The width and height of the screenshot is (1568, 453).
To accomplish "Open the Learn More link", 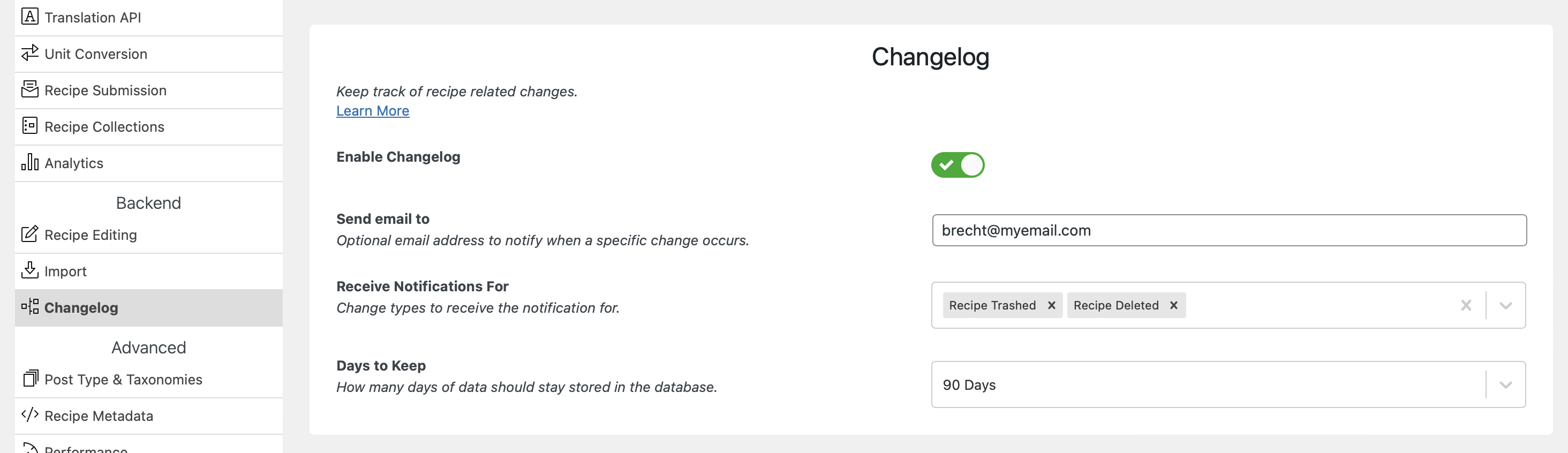I will 373,111.
